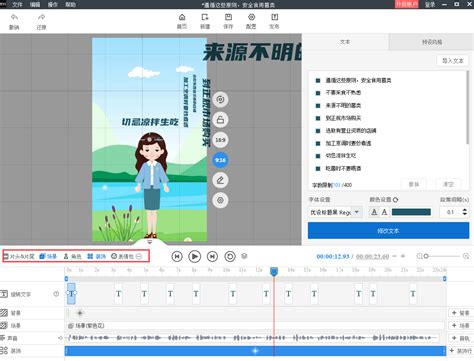Click the zoom-out magnifier on the timeline
The width and height of the screenshot is (474, 361).
coord(419,256)
